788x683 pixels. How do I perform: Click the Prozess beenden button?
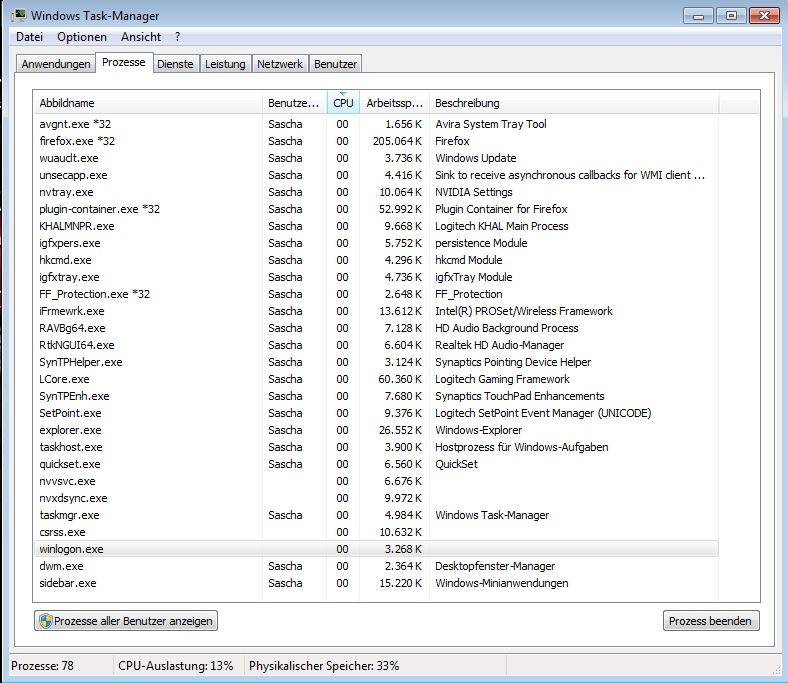point(711,621)
